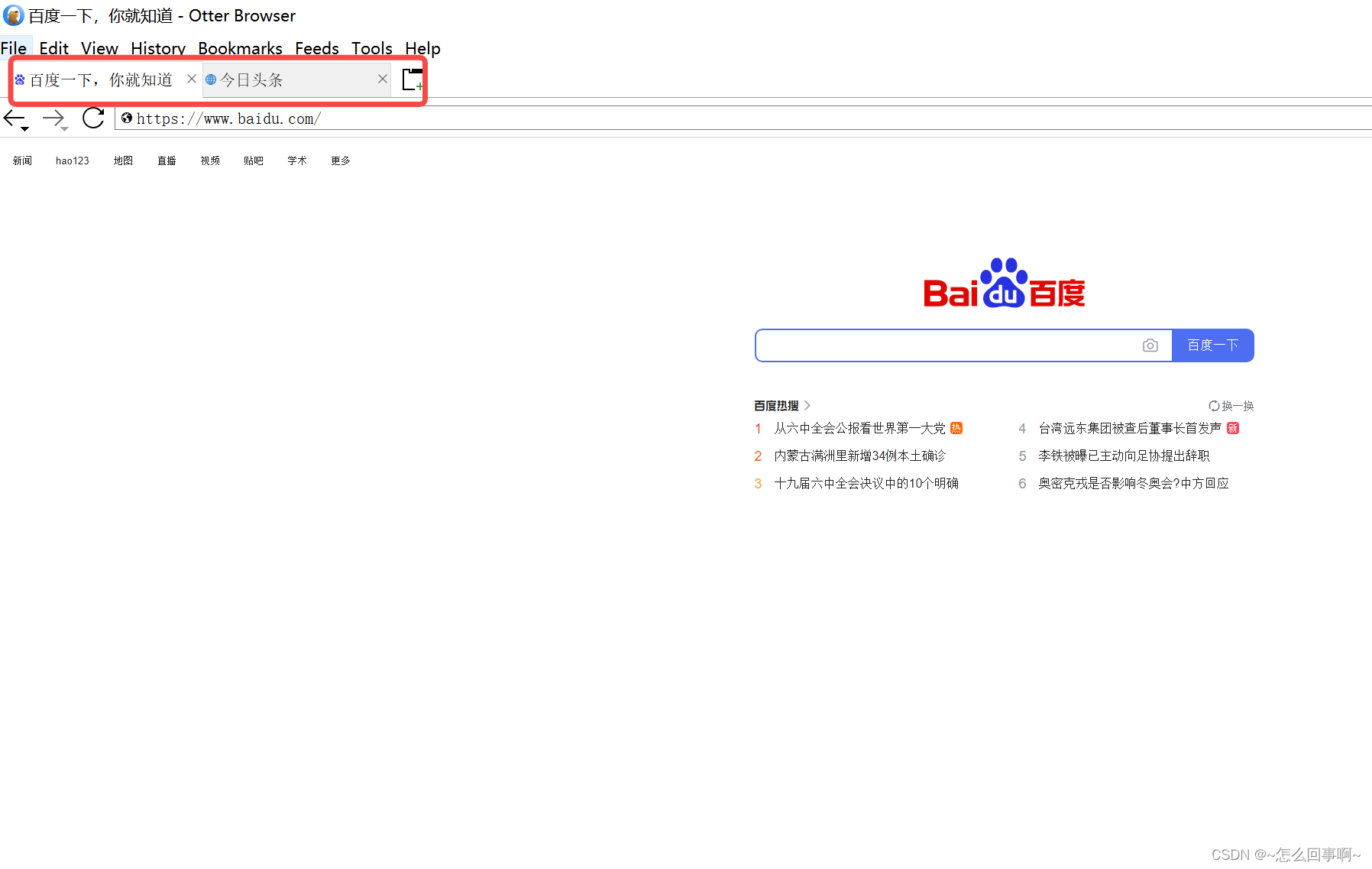Screen dimensions: 1372x869
Task: Click the Baidu paw logo
Action: (1004, 283)
